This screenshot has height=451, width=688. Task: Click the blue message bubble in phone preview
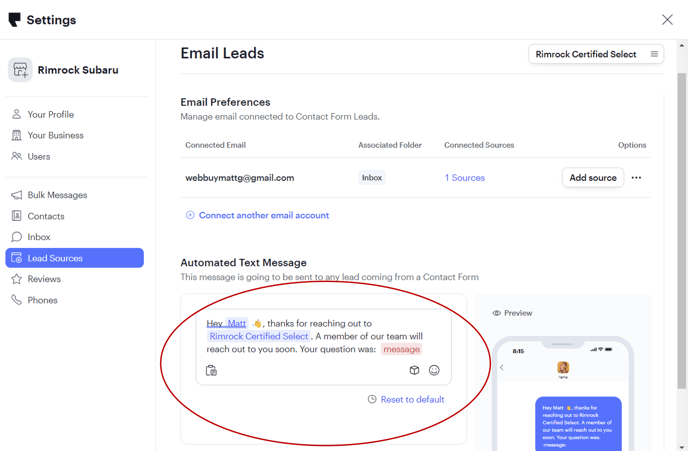[578, 424]
